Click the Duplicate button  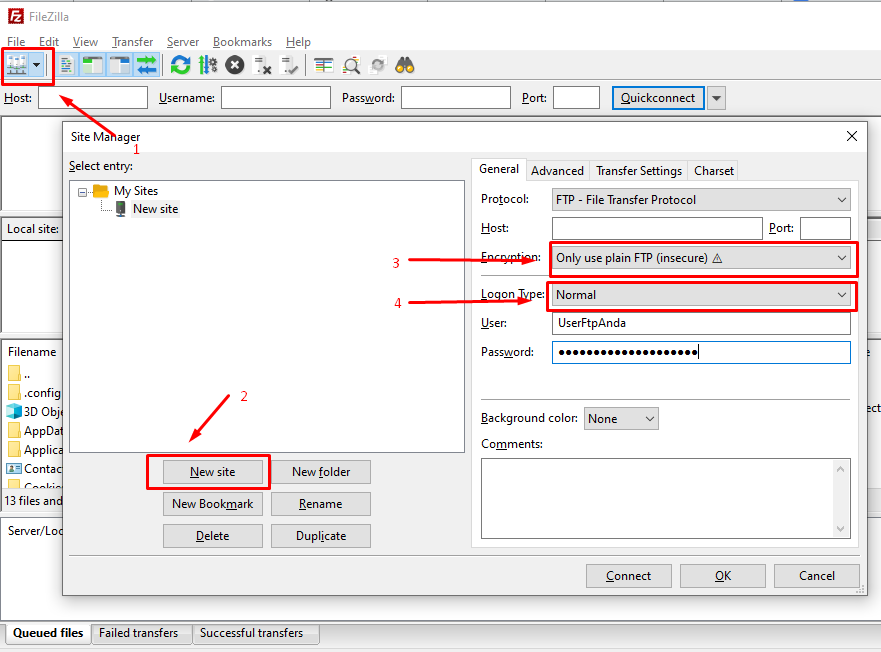(x=321, y=536)
